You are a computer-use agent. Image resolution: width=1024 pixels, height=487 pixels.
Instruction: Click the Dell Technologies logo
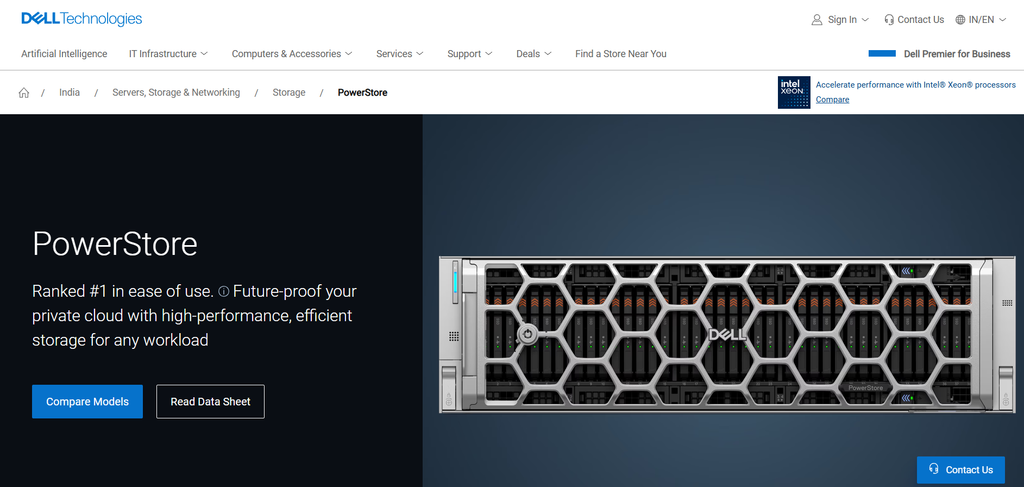[x=82, y=19]
